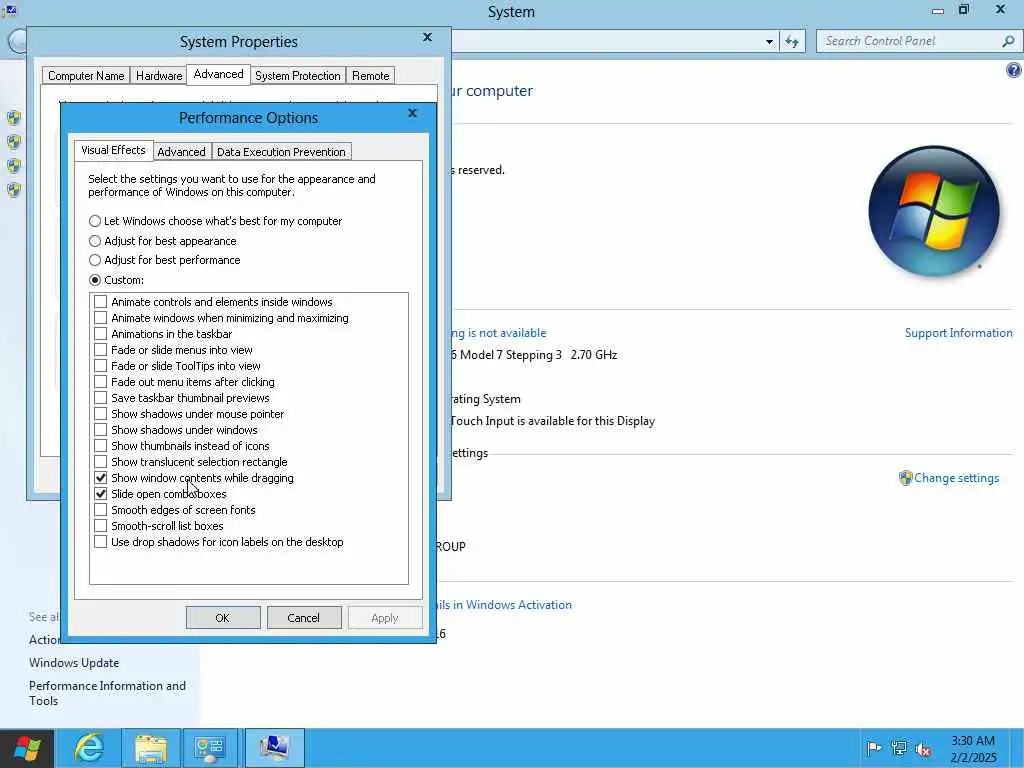Enable Show shadows under mouse pointer
The image size is (1024, 768).
pos(101,414)
